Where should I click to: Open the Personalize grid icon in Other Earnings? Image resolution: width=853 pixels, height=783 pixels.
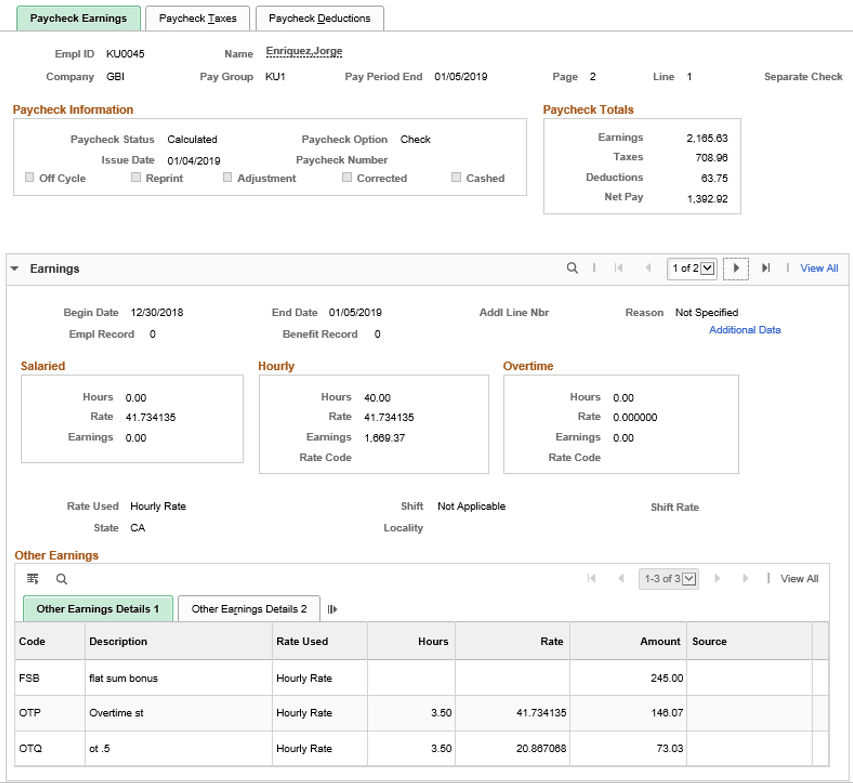point(32,578)
